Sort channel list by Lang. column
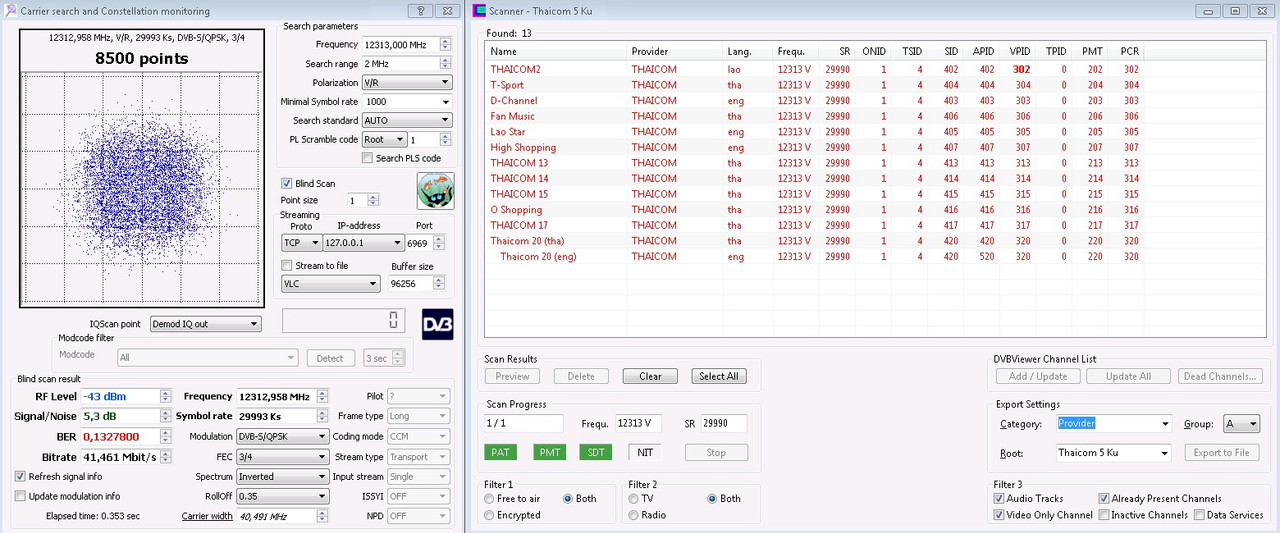The image size is (1280, 533). pyautogui.click(x=747, y=51)
